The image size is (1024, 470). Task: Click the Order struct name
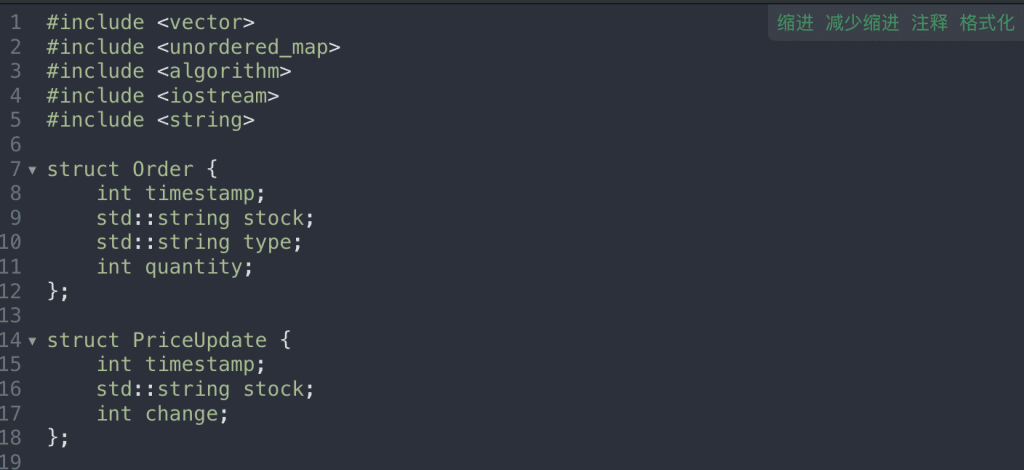click(163, 169)
